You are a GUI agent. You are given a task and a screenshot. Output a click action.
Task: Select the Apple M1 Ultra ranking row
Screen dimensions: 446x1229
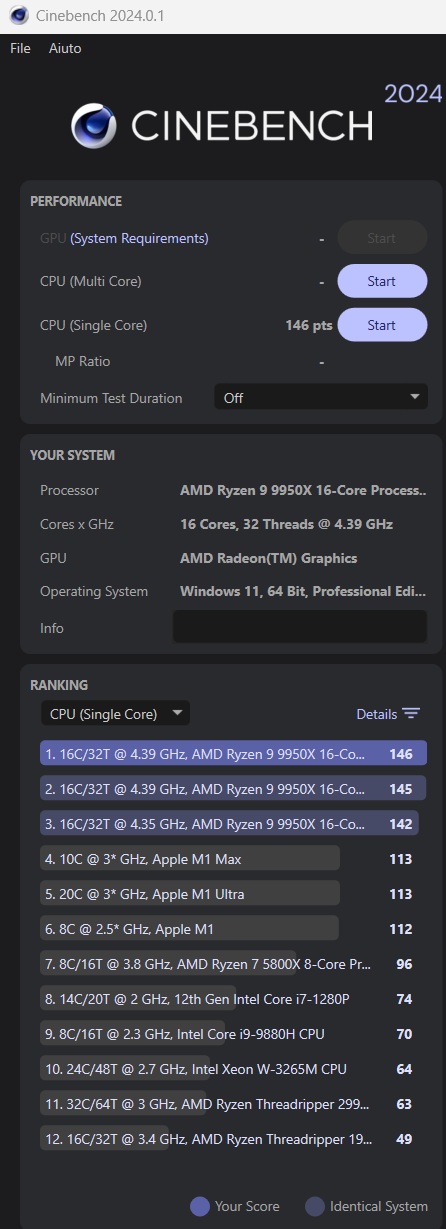233,894
